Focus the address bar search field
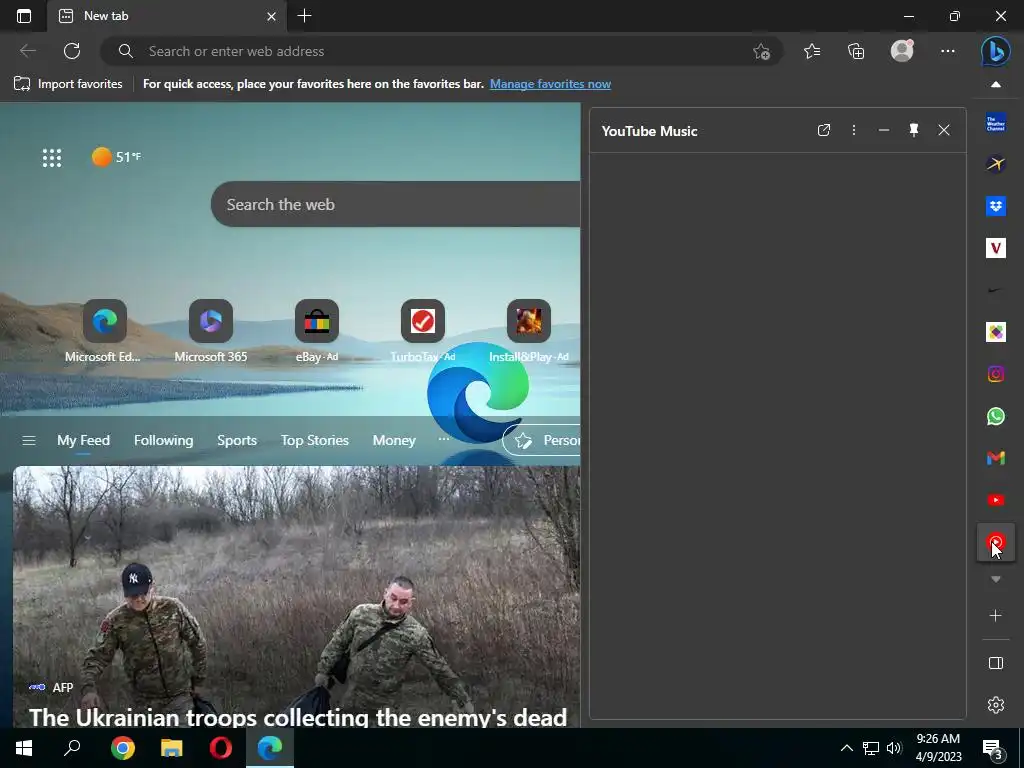 [x=441, y=51]
